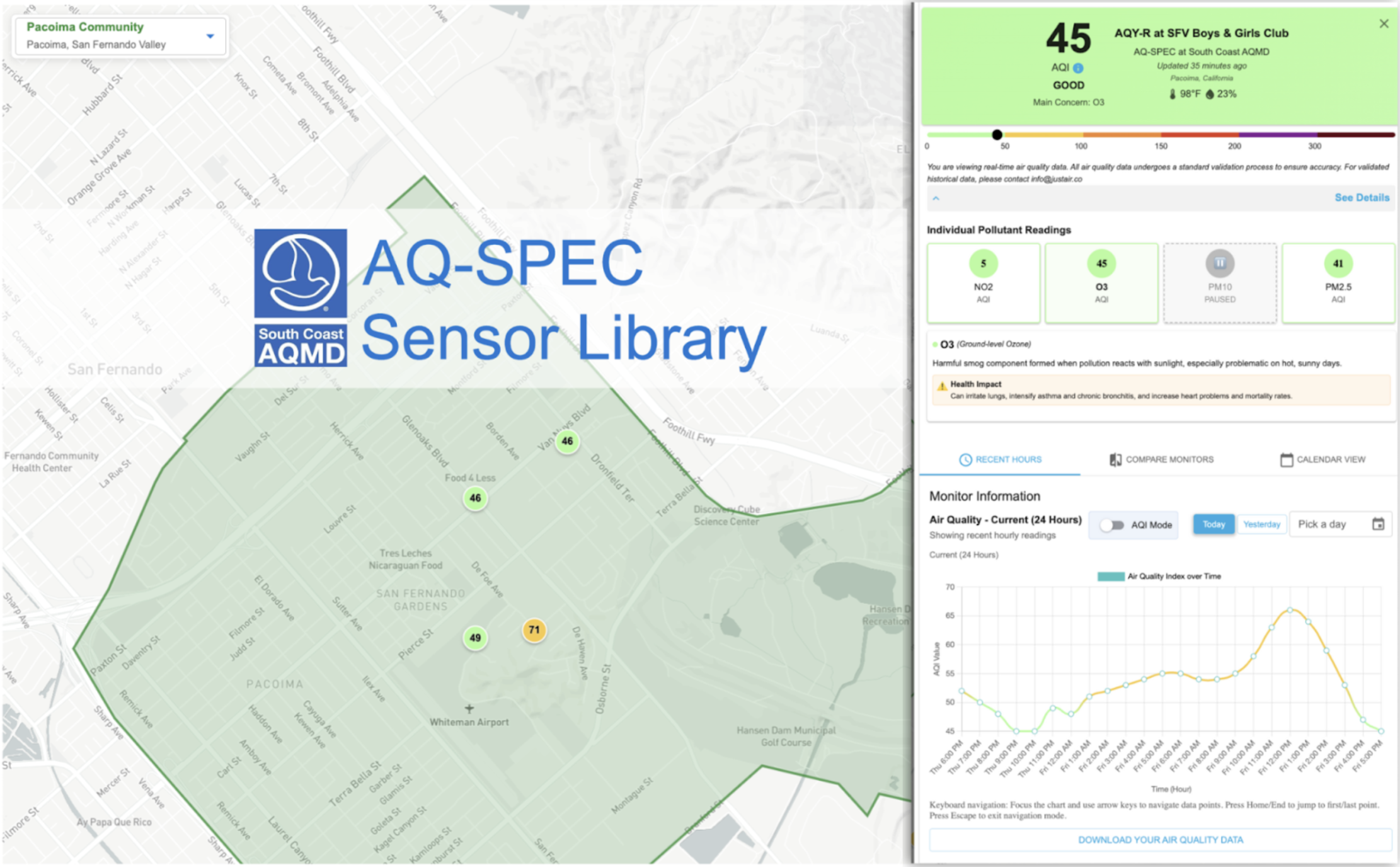Open the Pacoima Community dropdown
The width and height of the screenshot is (1400, 867).
point(210,37)
